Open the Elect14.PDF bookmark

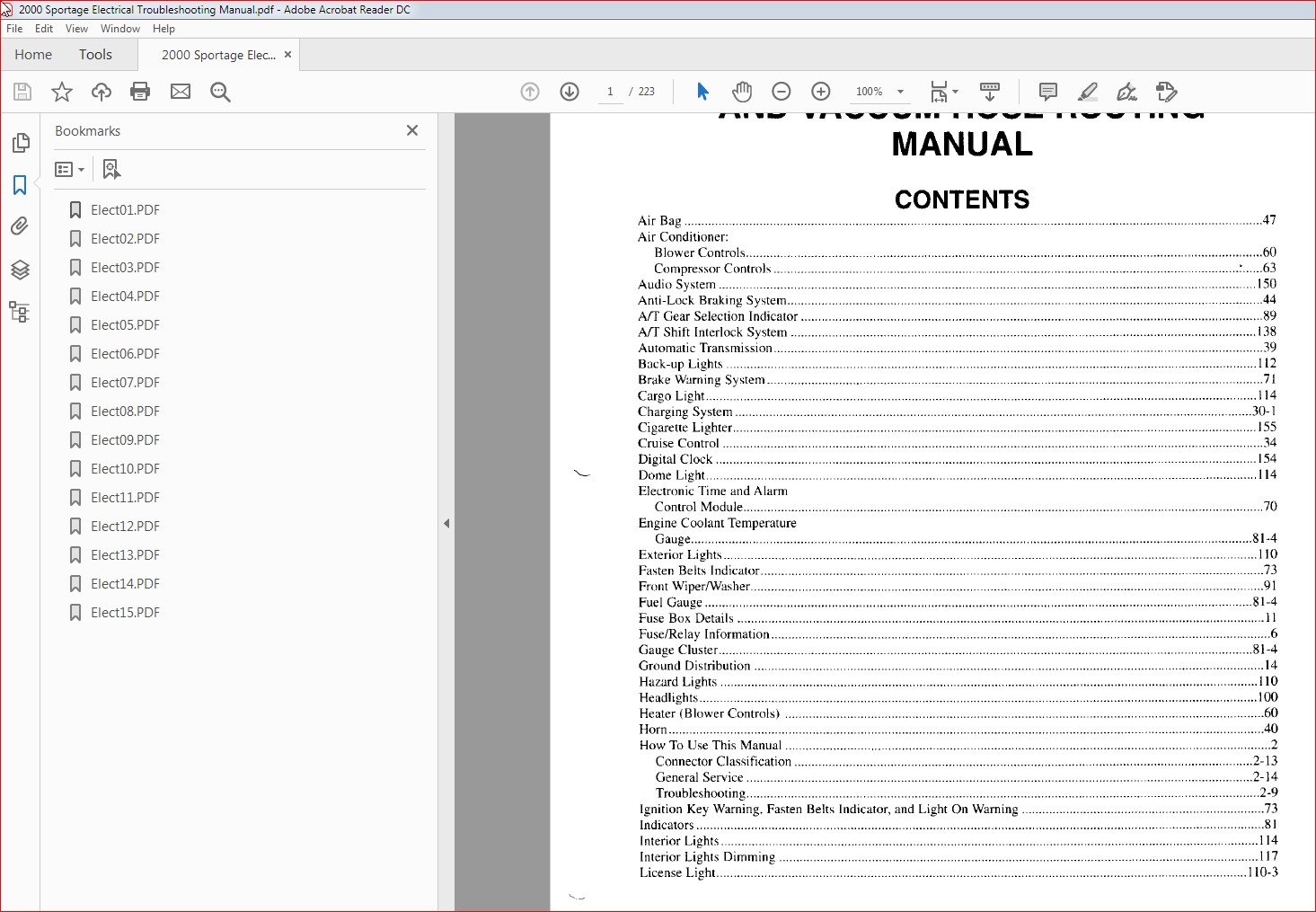click(x=125, y=584)
